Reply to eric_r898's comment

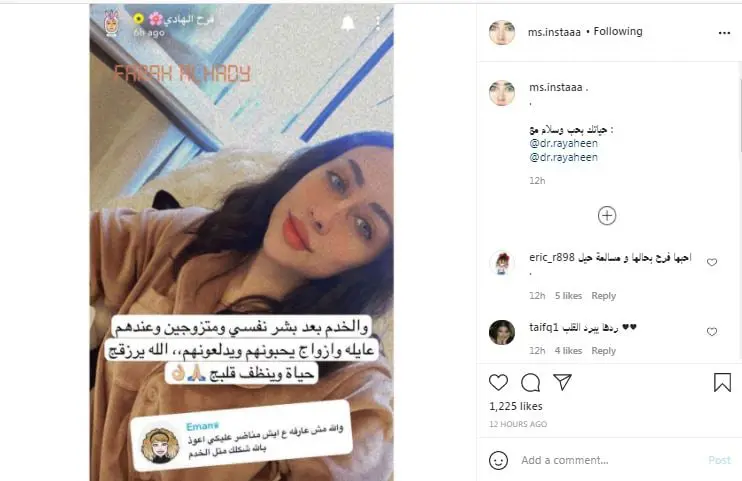(x=603, y=296)
